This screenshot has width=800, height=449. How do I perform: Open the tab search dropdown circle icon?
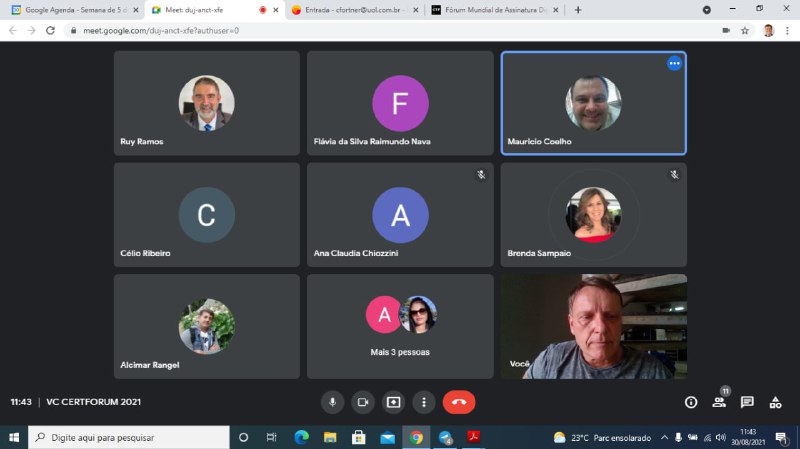click(707, 10)
